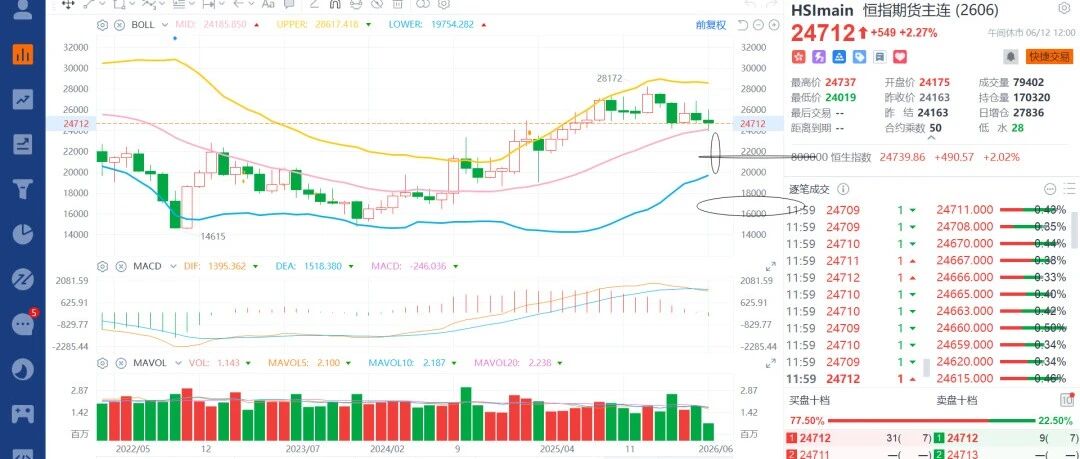Click the red Hong Kong flower badge icon
Viewport: 1080px width, 459px height.
(798, 57)
